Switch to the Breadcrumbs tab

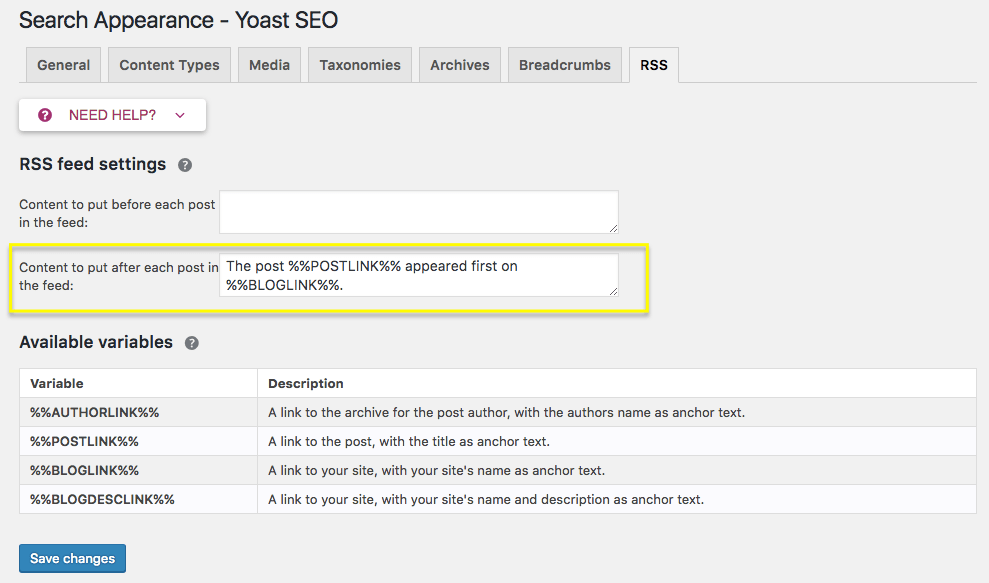565,65
